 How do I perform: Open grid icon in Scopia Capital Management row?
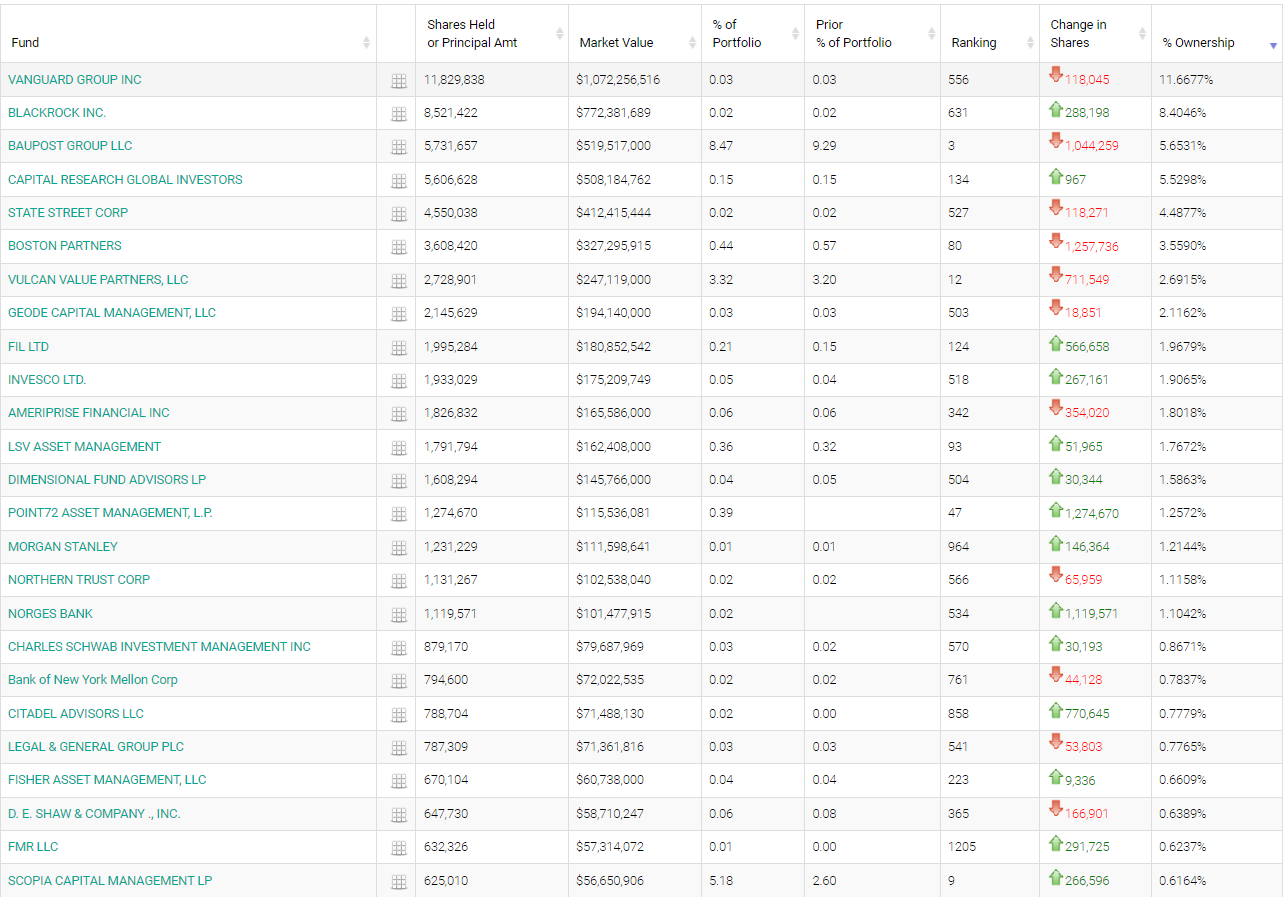[x=398, y=882]
